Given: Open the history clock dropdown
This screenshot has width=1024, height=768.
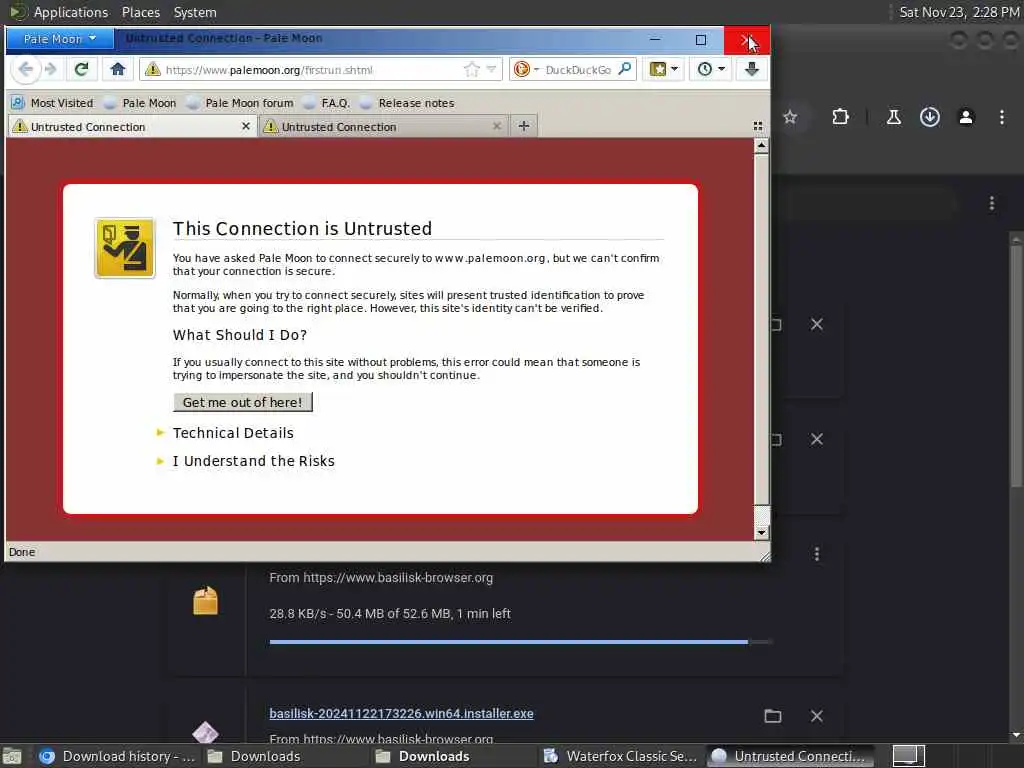Looking at the screenshot, I should (711, 69).
